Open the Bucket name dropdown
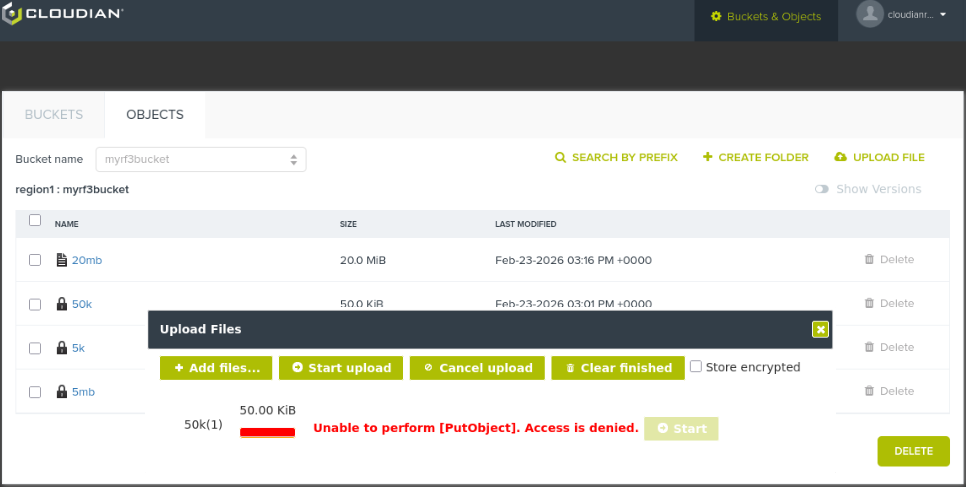This screenshot has height=487, width=966. (x=200, y=159)
